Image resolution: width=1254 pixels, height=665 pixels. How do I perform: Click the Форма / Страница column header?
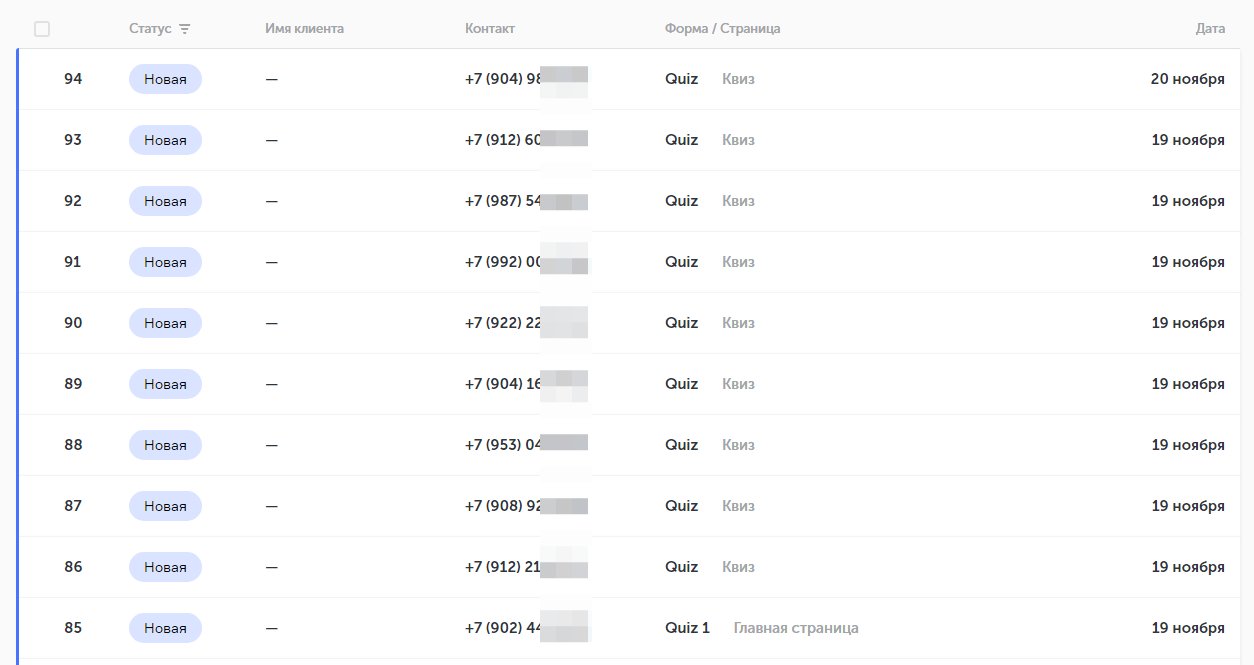722,29
